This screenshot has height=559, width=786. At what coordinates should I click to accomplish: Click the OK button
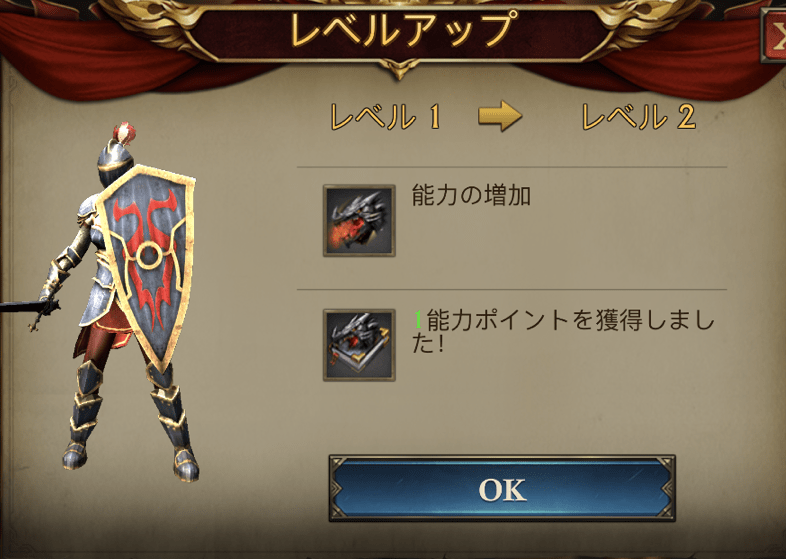point(502,488)
